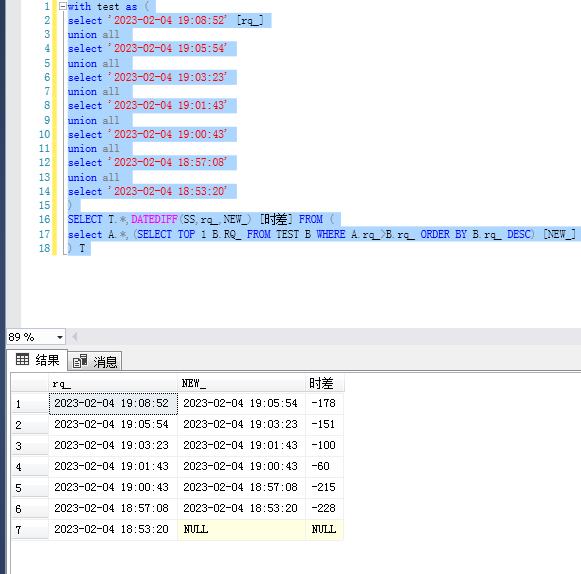Click the 时差 cell with value -215
Viewport: 581px width, 574px height.
point(325,487)
